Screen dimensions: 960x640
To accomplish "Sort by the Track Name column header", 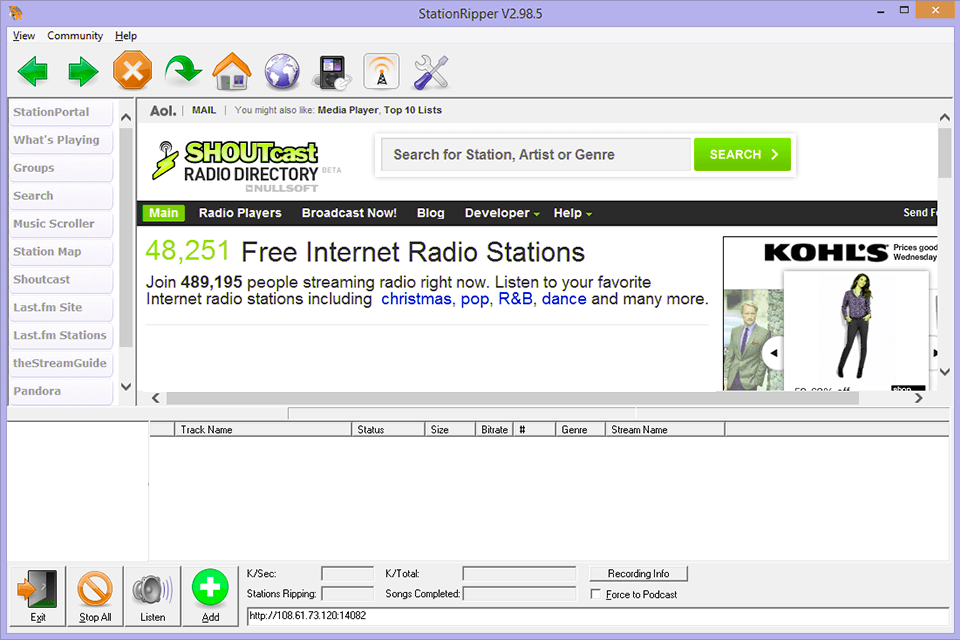I will tap(263, 430).
